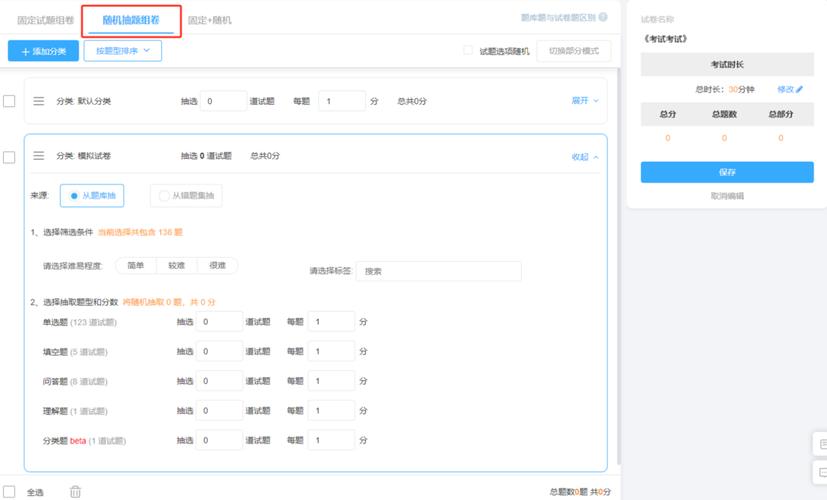Enable the 试题选项随机 checkbox
This screenshot has width=827, height=500.
pyautogui.click(x=467, y=51)
